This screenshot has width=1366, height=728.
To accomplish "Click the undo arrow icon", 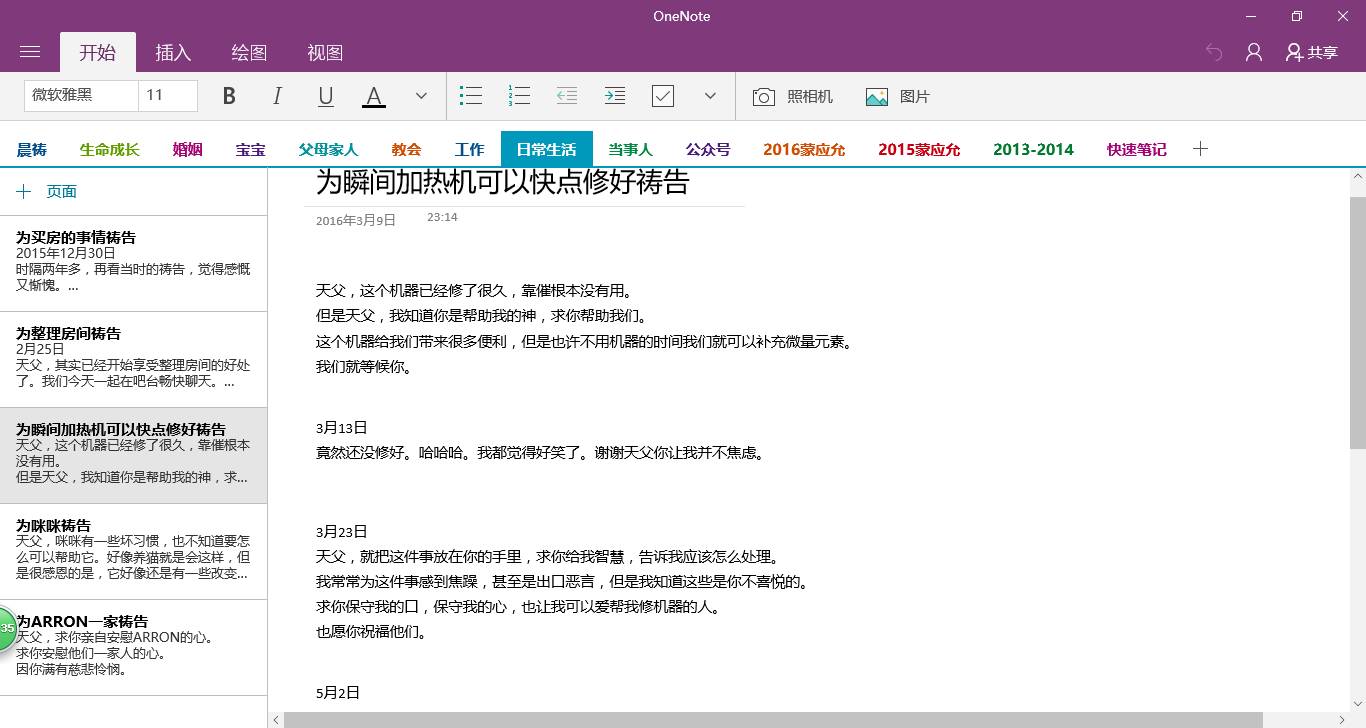I will 1214,52.
